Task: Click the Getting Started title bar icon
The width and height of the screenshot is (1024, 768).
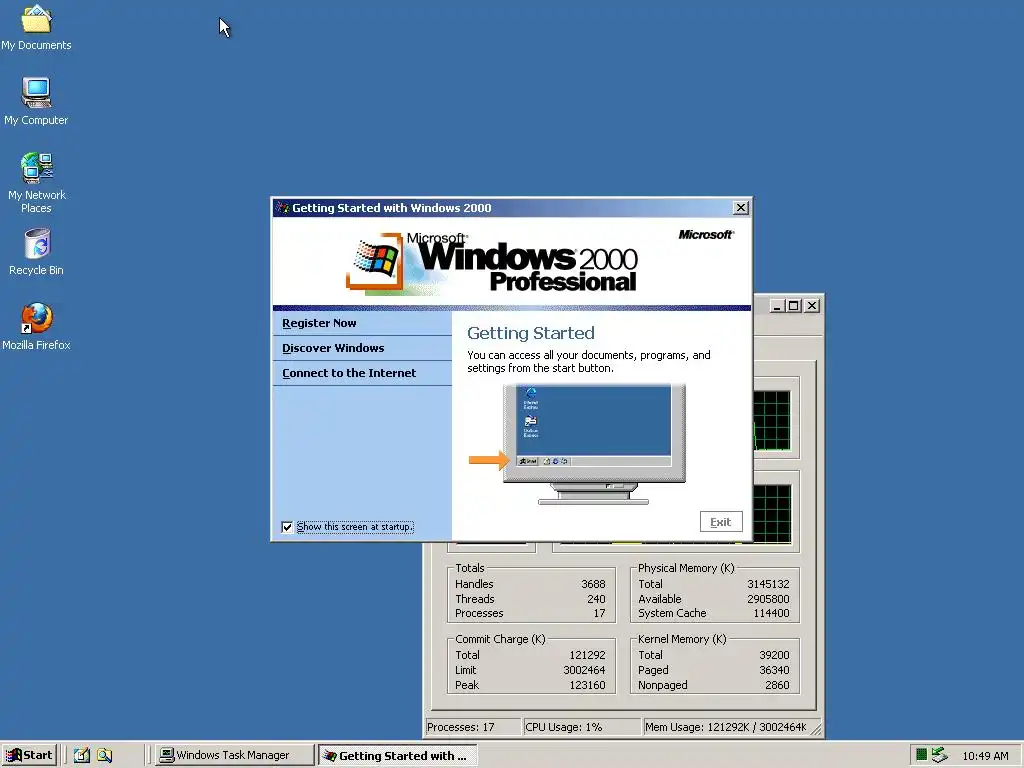Action: tap(282, 208)
